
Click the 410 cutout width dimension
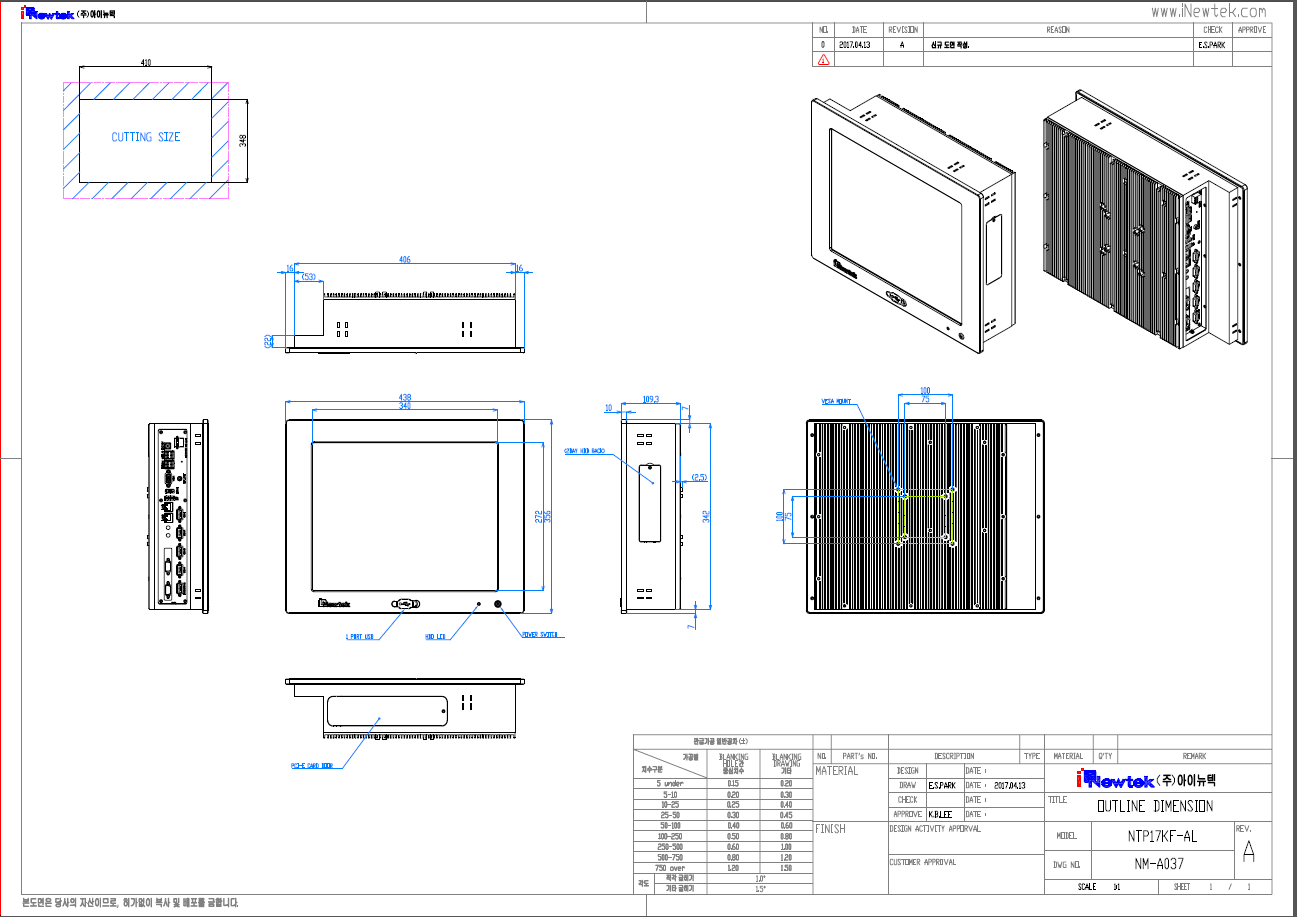click(x=146, y=63)
